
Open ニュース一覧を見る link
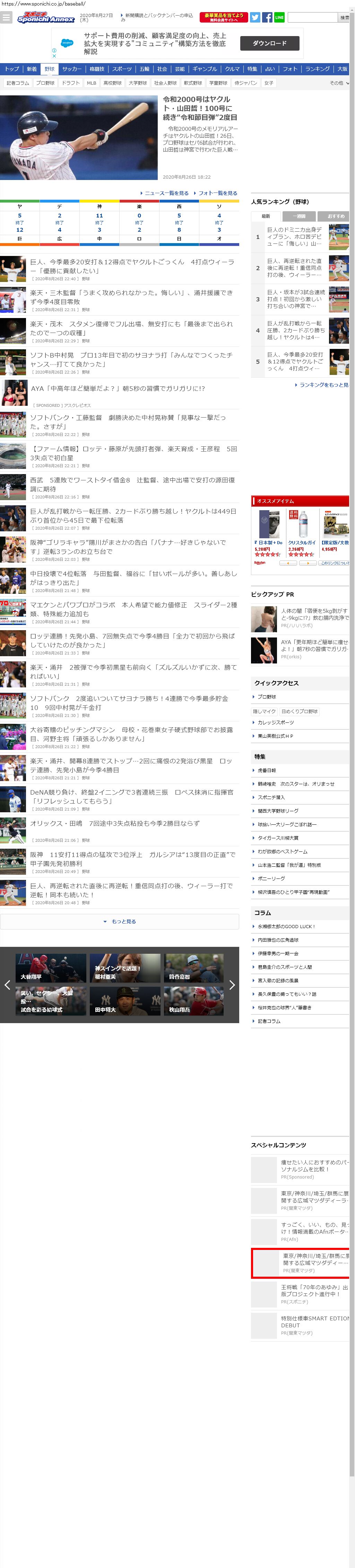[x=164, y=193]
